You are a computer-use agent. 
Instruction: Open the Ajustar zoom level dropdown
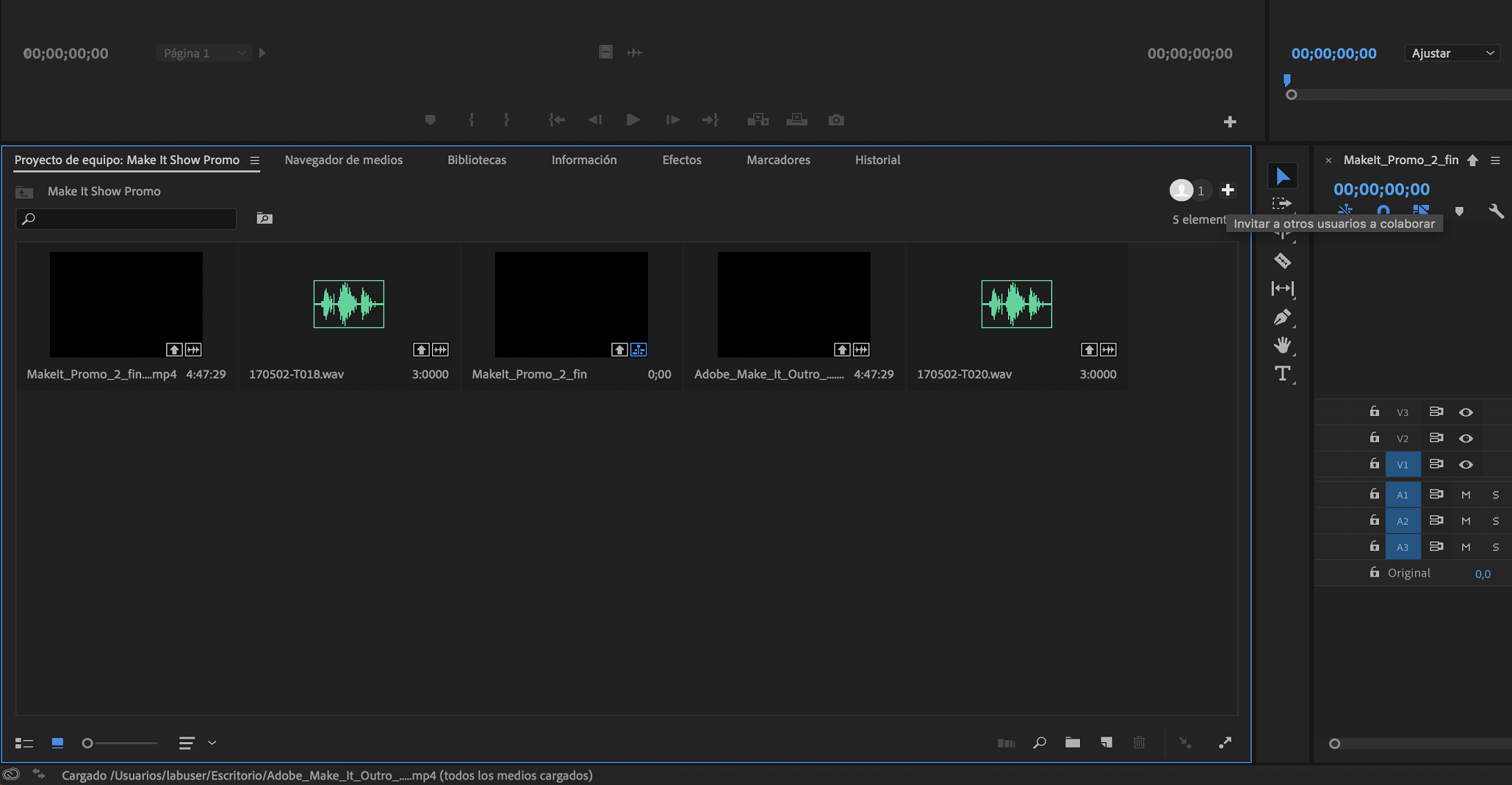pos(1452,53)
